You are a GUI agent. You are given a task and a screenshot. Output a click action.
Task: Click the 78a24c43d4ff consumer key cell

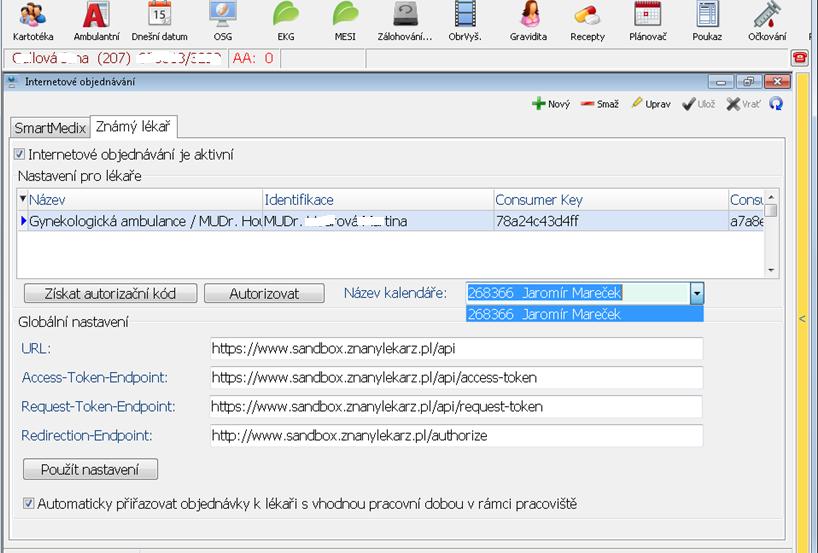[x=611, y=221]
